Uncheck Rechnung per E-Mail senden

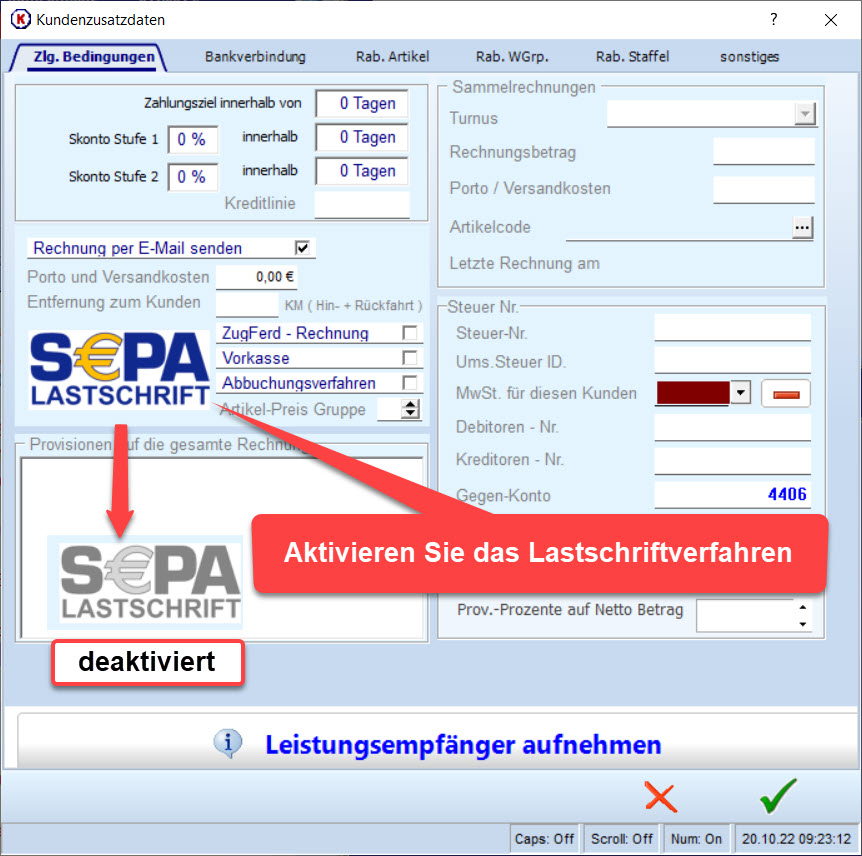point(301,248)
